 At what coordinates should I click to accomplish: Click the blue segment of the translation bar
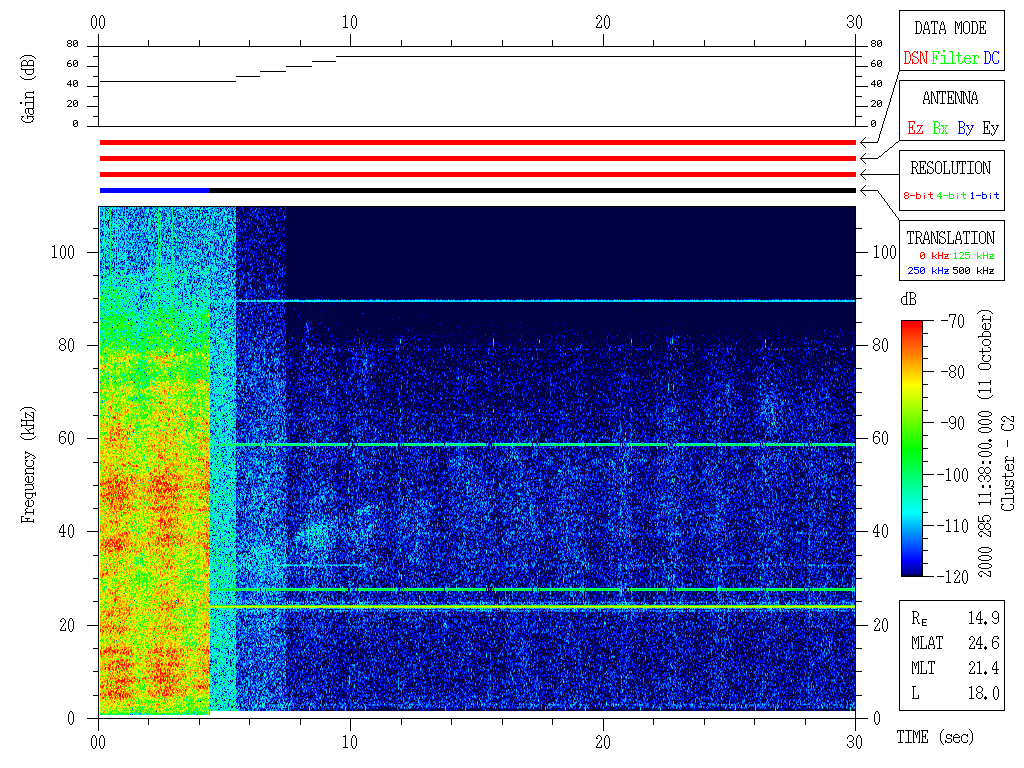click(x=154, y=190)
